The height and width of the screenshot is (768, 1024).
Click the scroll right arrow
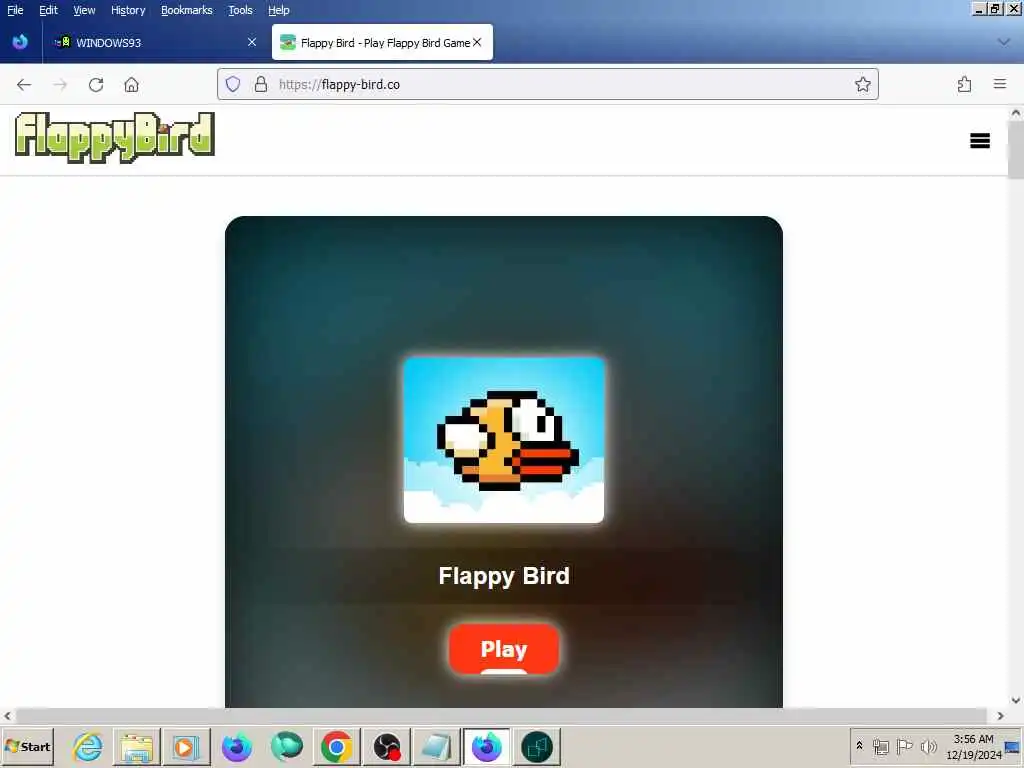[x=1000, y=716]
